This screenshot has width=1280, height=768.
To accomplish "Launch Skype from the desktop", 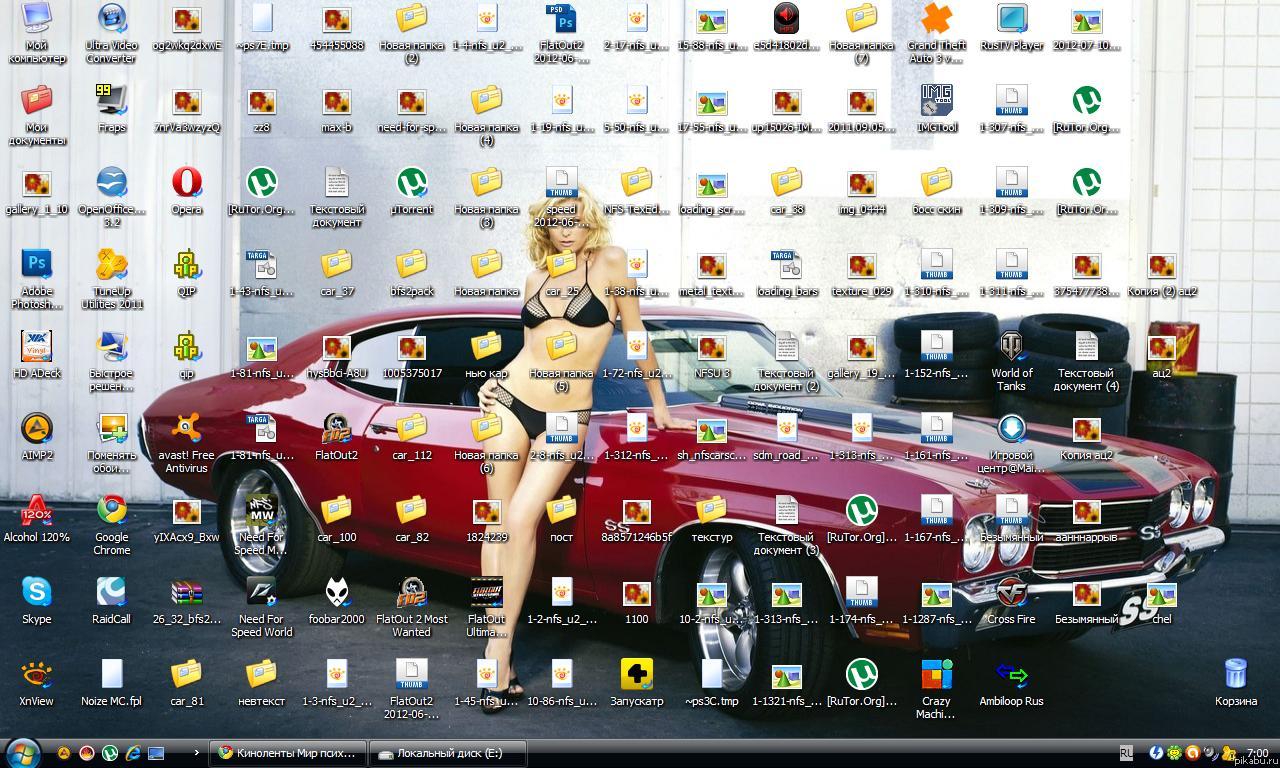I will (x=37, y=600).
